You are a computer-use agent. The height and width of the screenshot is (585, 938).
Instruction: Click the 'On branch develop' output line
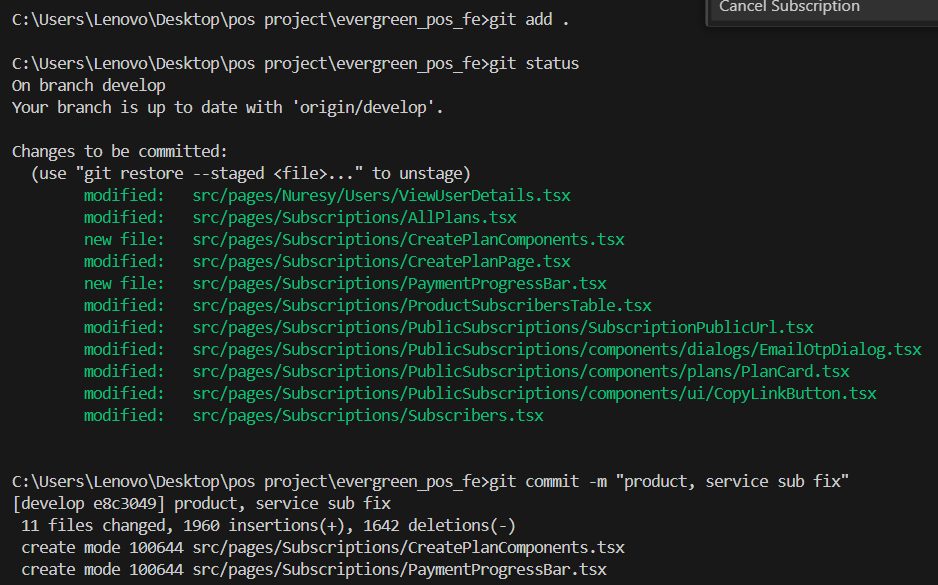tap(89, 86)
